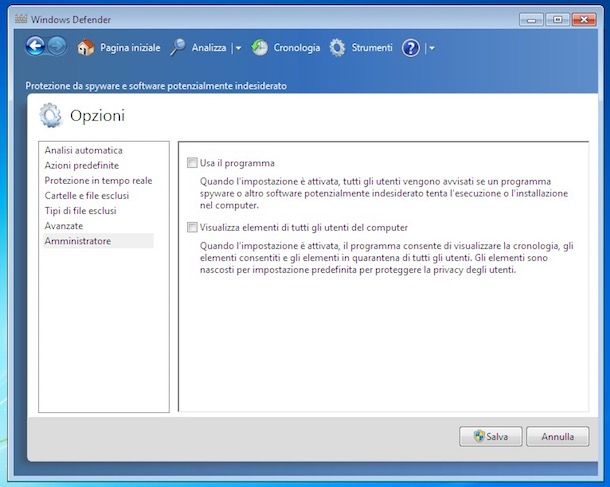Expand the help menu dropdown arrow

tap(432, 48)
